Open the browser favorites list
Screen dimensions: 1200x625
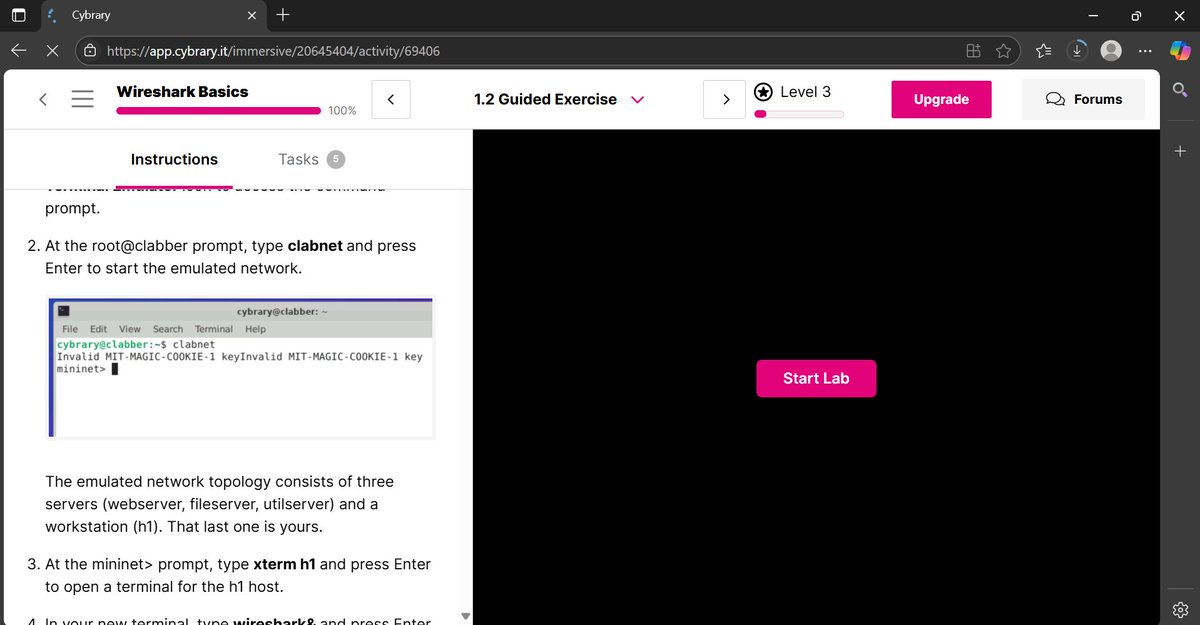(x=1044, y=50)
